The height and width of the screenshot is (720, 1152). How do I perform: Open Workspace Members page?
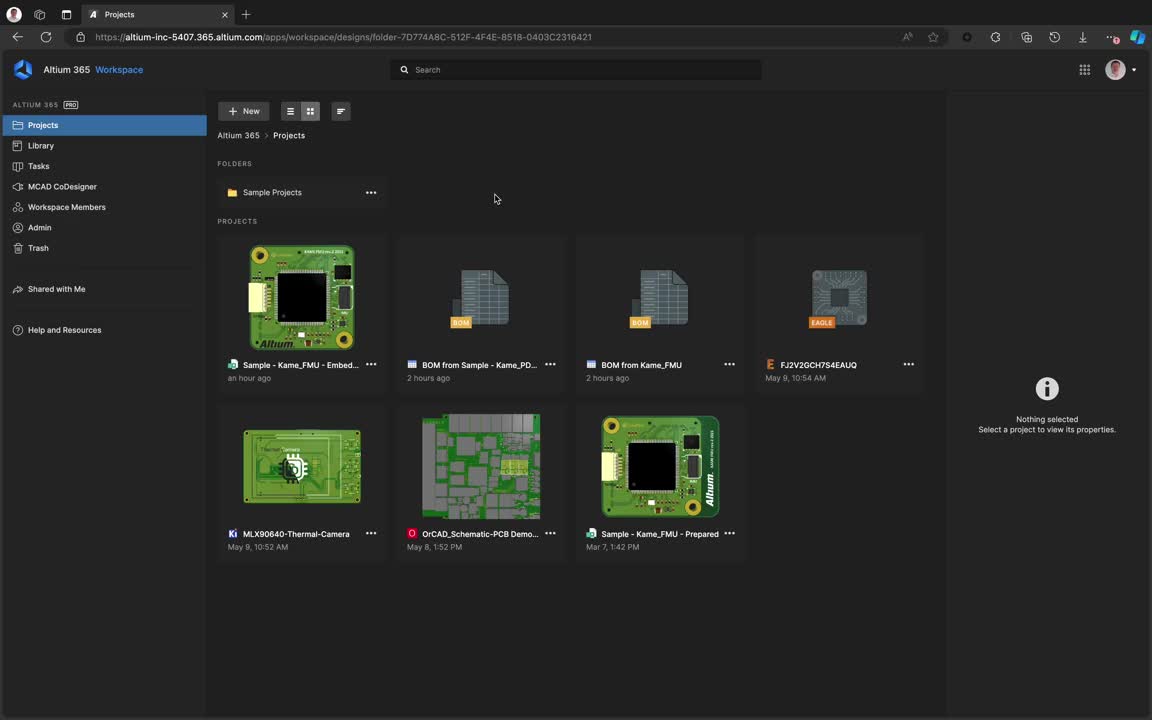pos(66,207)
